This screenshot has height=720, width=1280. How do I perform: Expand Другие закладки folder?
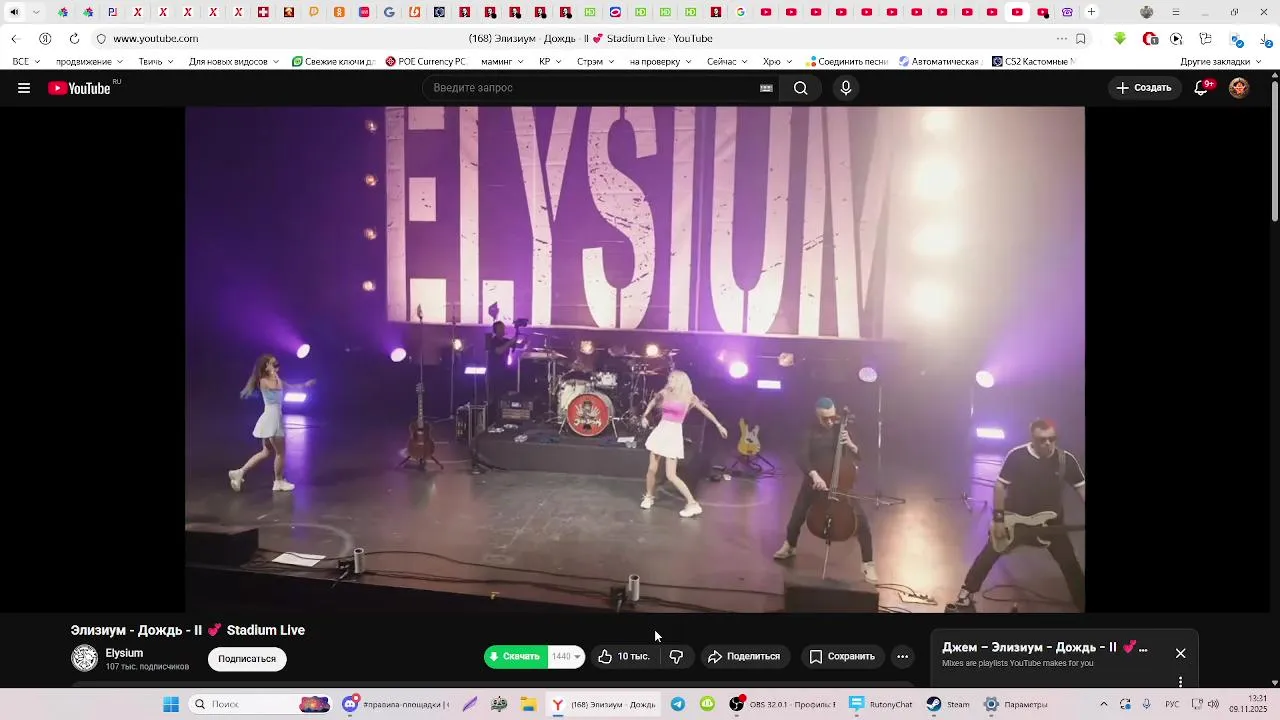tap(1222, 61)
